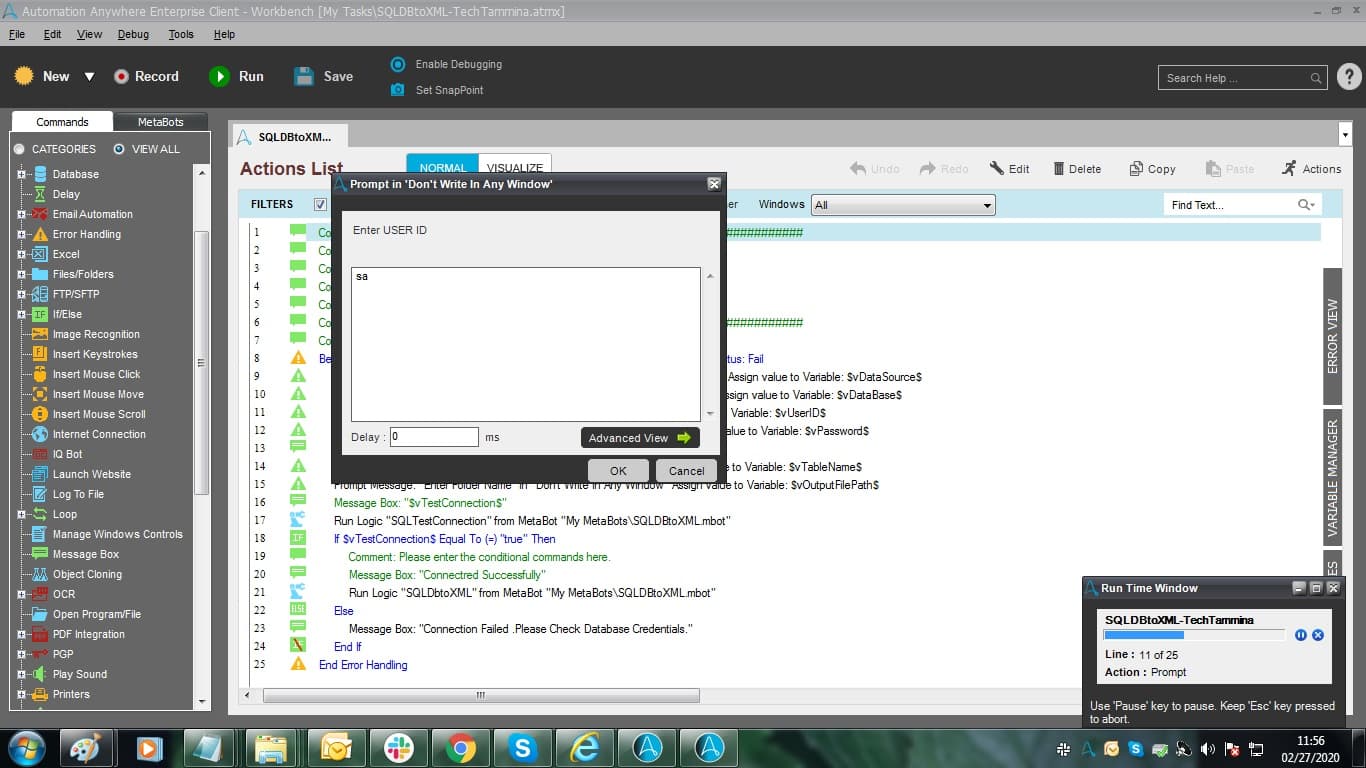The width and height of the screenshot is (1366, 768).
Task: Open the Tools menu
Action: coord(181,34)
